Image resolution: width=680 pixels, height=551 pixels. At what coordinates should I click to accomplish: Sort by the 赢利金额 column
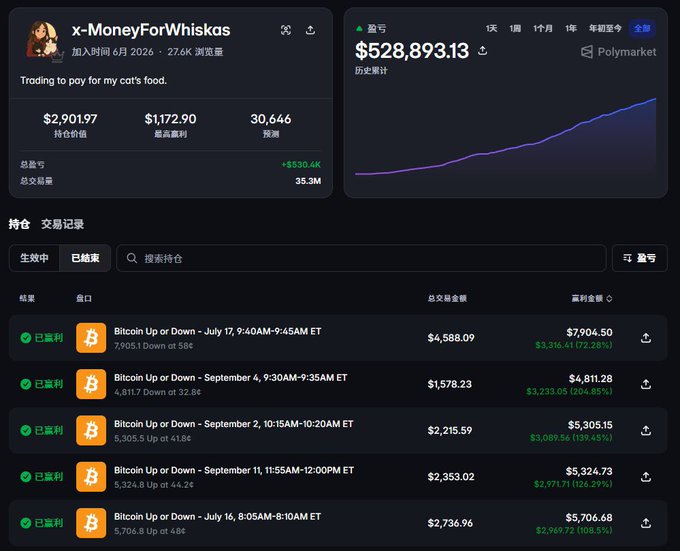click(x=592, y=298)
